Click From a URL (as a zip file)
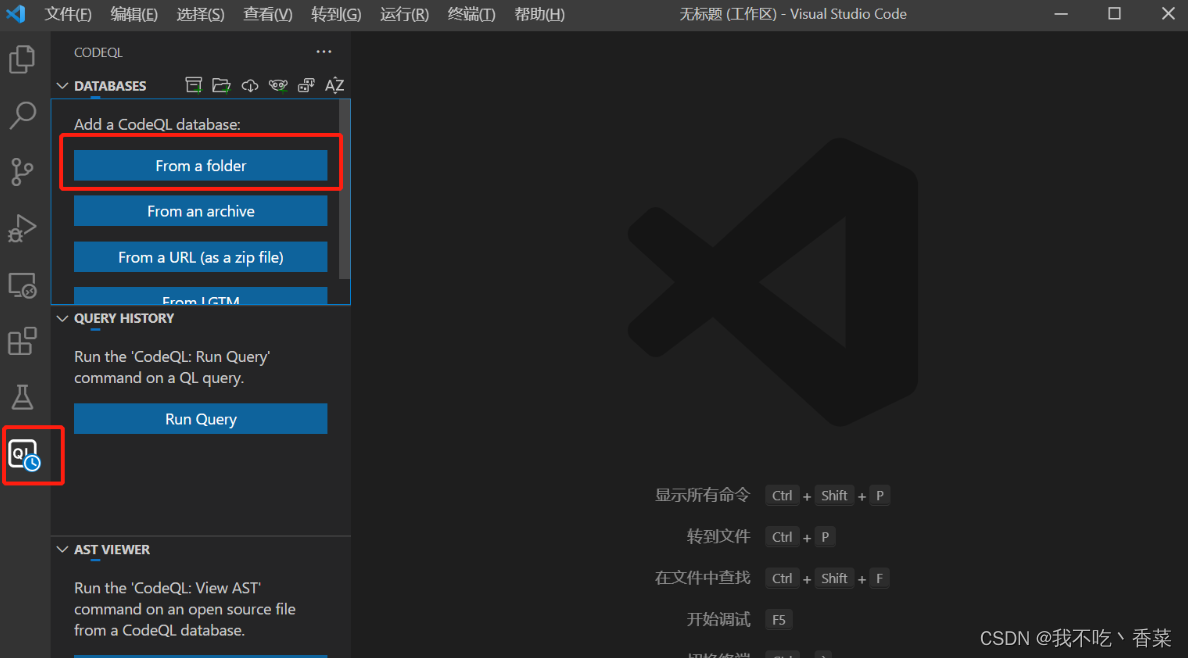The image size is (1188, 658). 201,257
